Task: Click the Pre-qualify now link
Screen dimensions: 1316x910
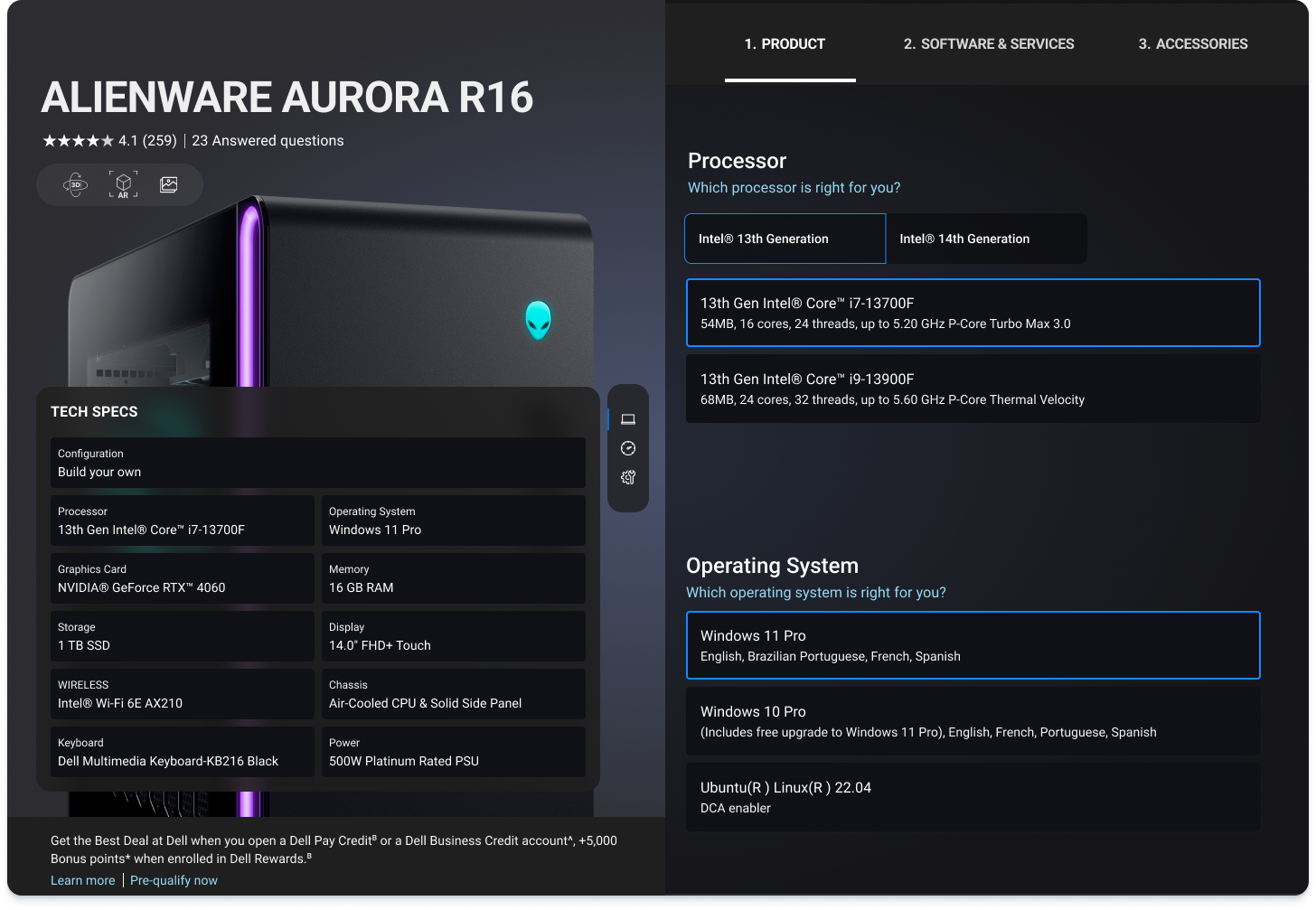Action: coord(174,880)
